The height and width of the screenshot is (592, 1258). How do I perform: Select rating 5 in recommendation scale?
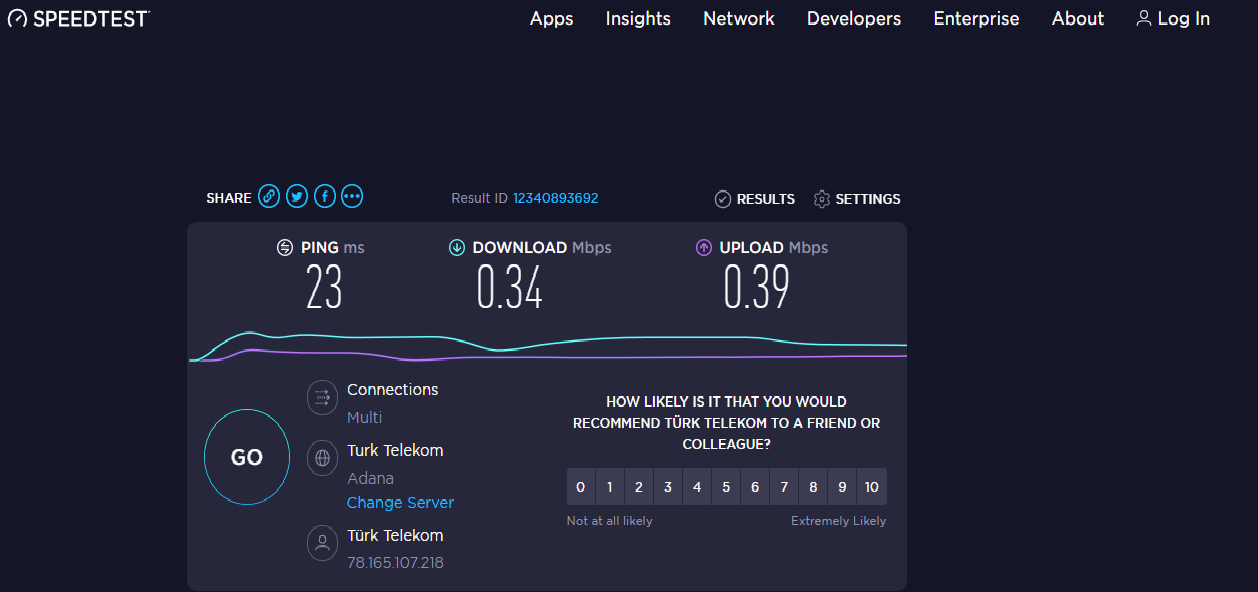tap(726, 487)
